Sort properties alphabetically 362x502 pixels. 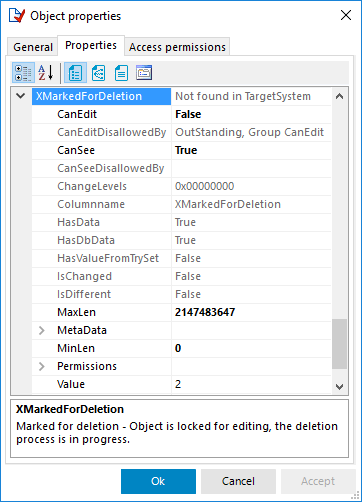(46, 73)
